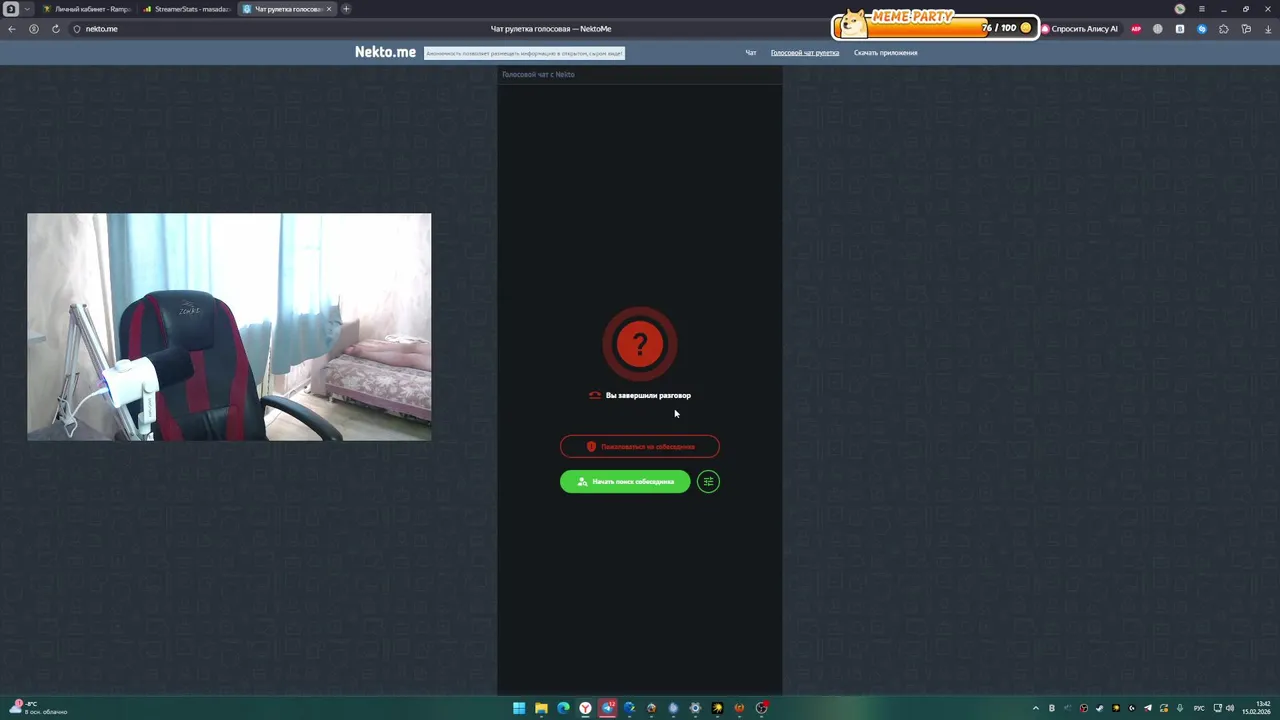Switch the 'РУС' keyboard language indicator
The image size is (1280, 720).
[x=1199, y=708]
